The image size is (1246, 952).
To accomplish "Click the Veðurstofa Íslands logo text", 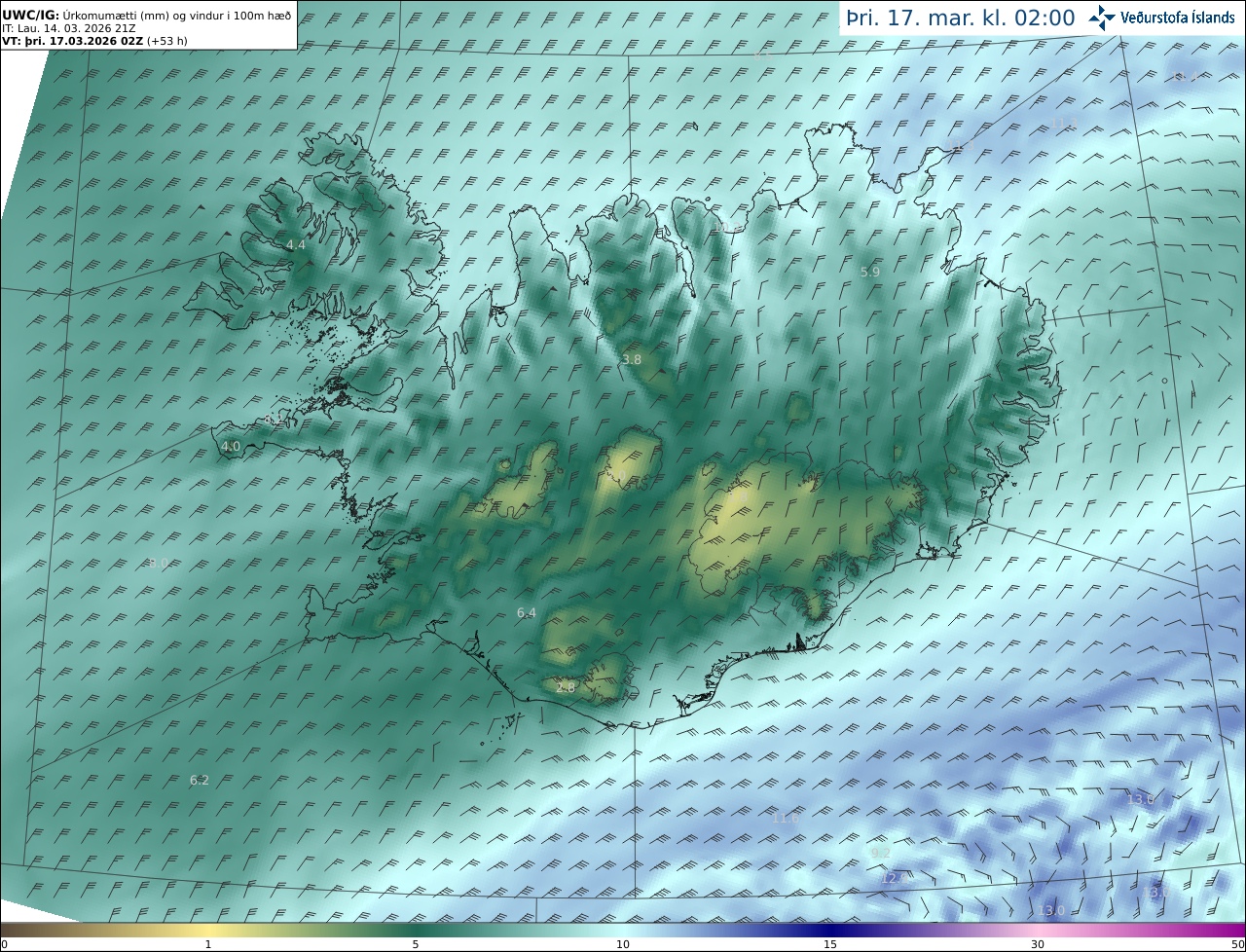I will [x=1178, y=17].
